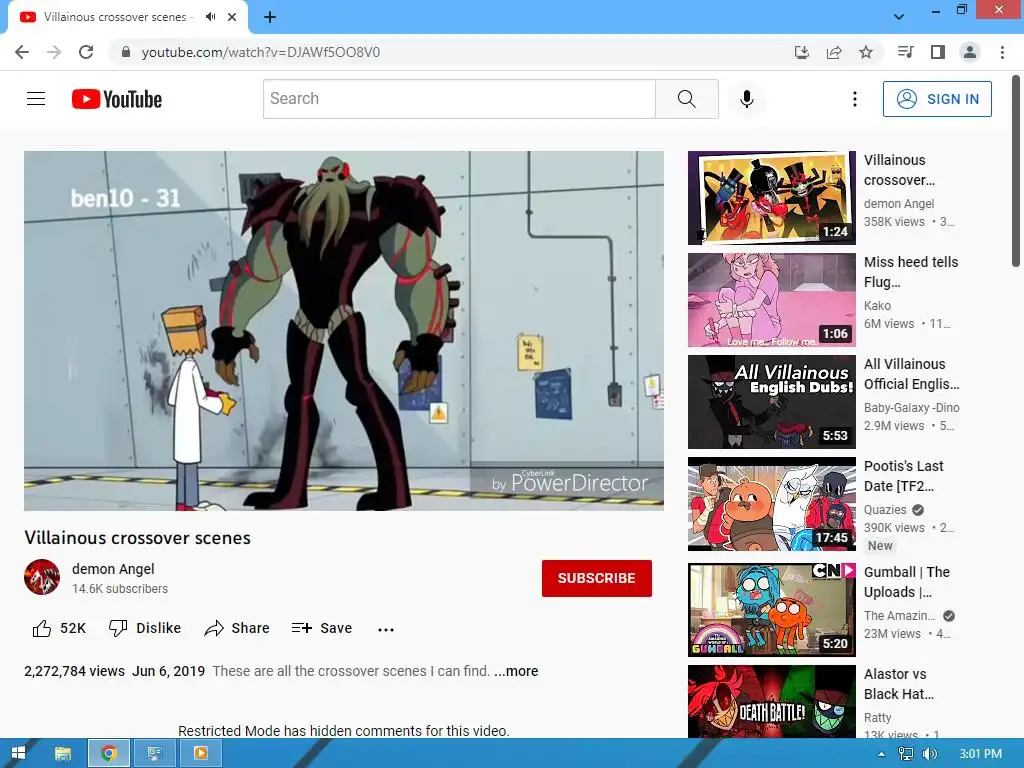
Task: Open Miss heed tells Flug video thumbnail
Action: pyautogui.click(x=771, y=300)
